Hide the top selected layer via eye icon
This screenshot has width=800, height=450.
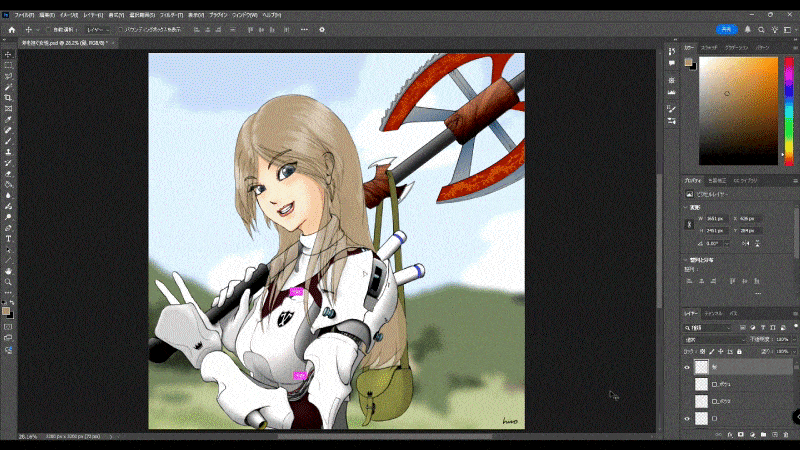(687, 367)
